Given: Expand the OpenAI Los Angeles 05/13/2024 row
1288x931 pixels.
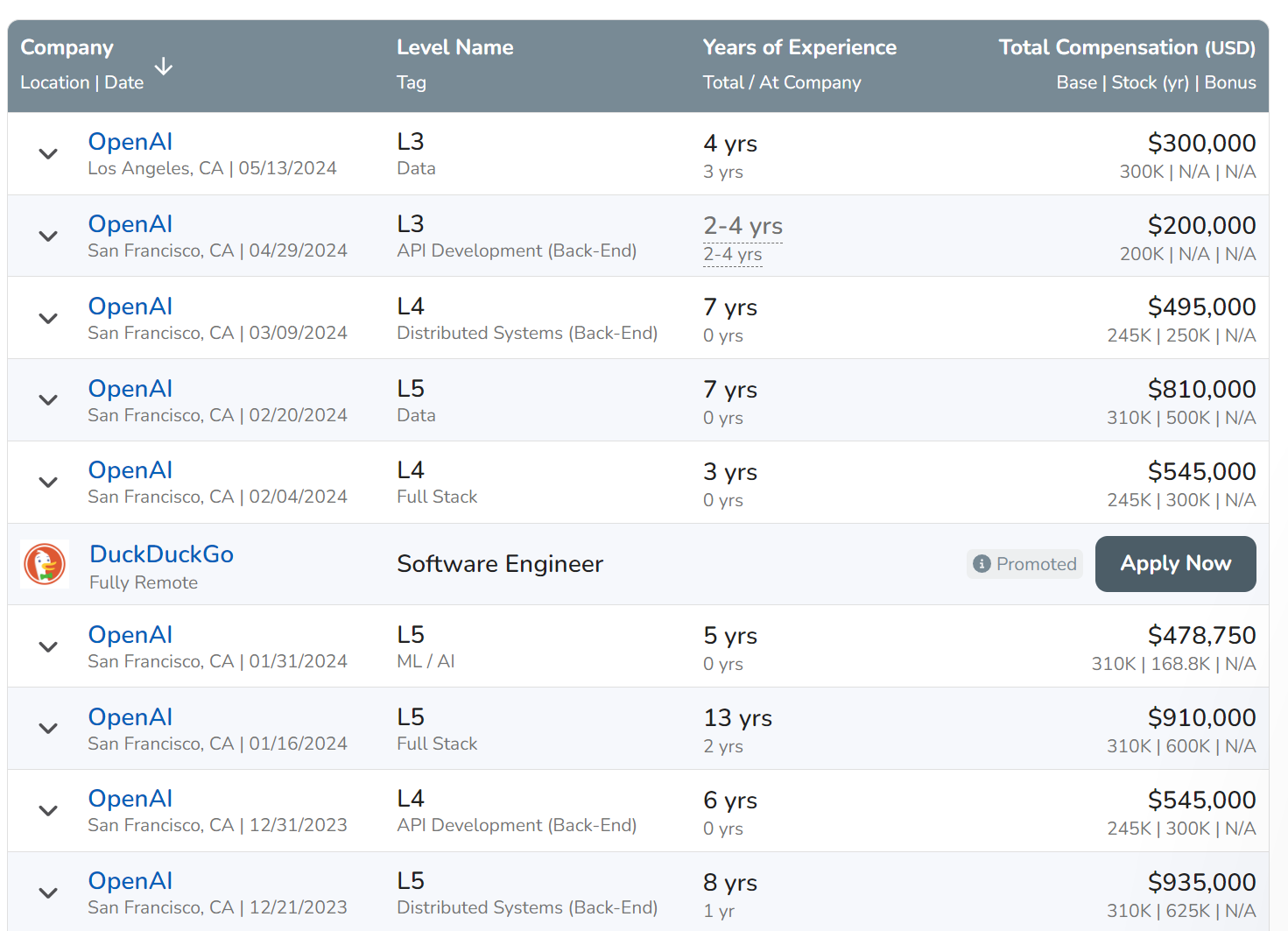Looking at the screenshot, I should 48,153.
